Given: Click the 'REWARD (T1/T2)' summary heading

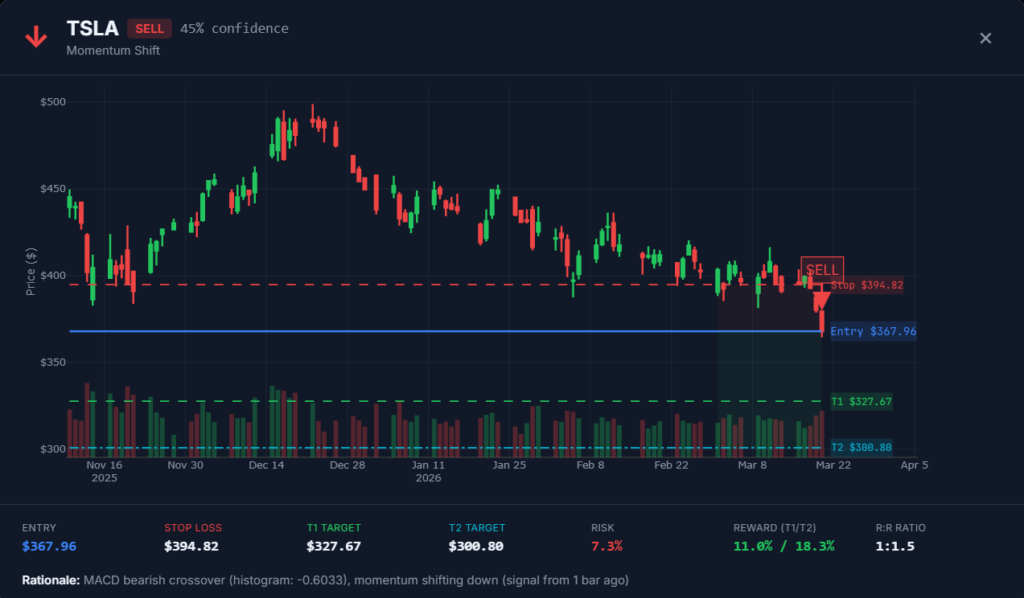Looking at the screenshot, I should pos(775,527).
